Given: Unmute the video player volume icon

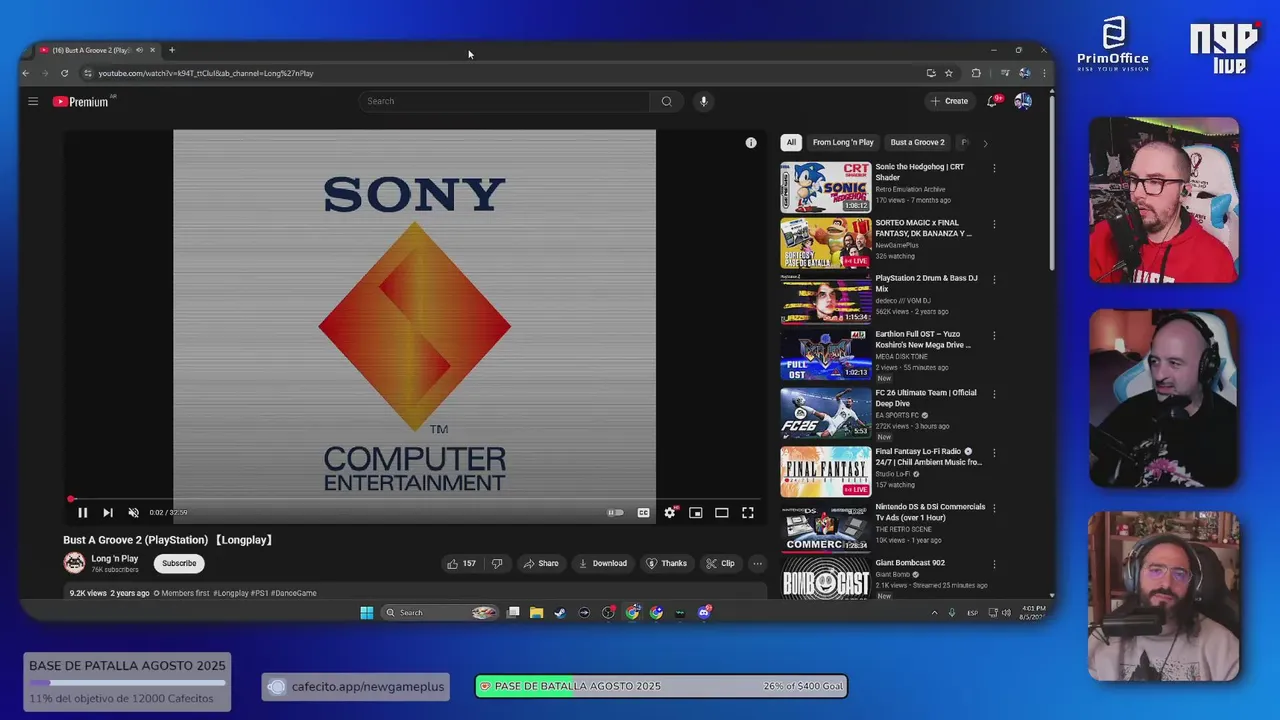Looking at the screenshot, I should pos(134,513).
